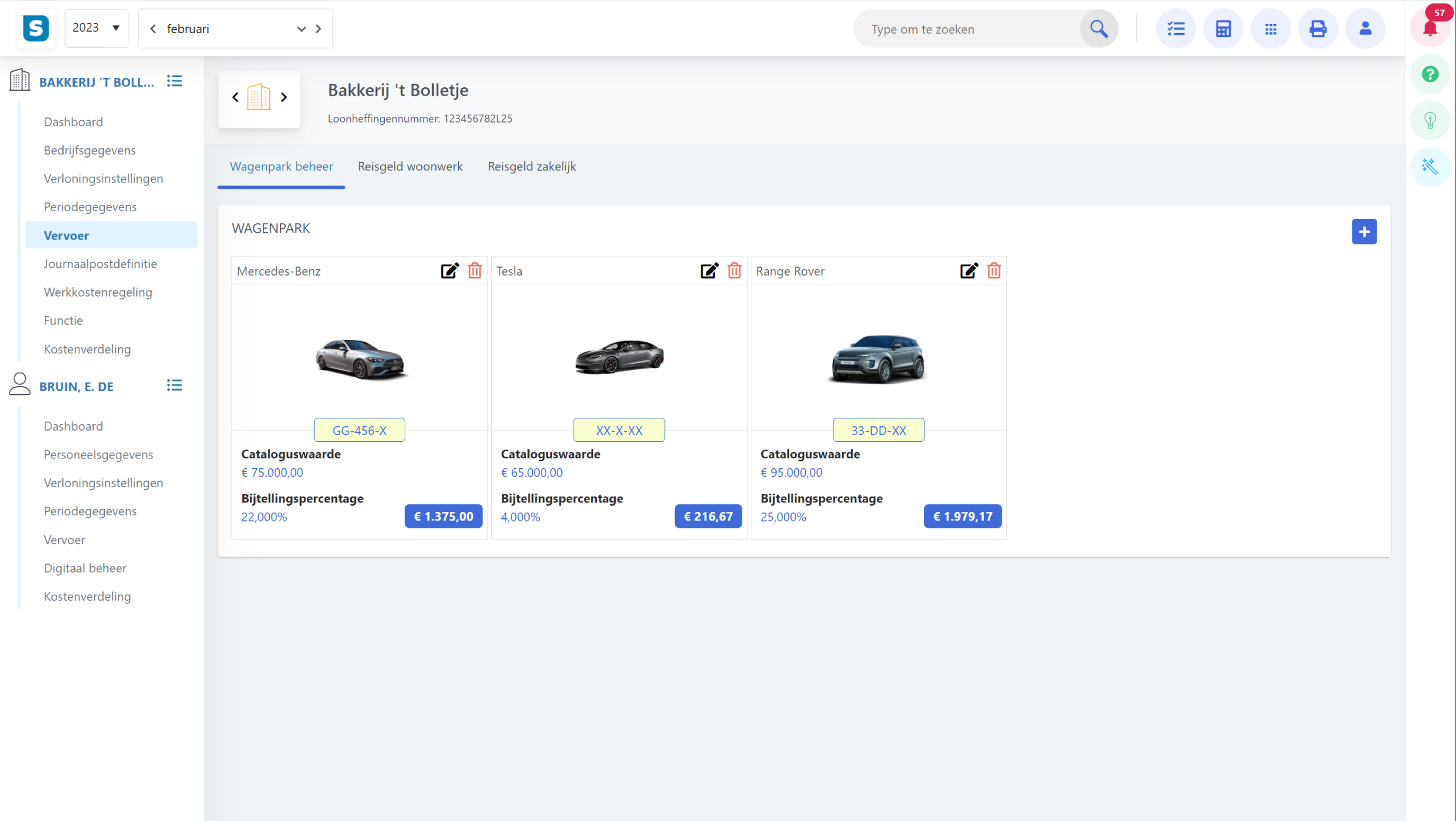The height and width of the screenshot is (821, 1456).
Task: Open the calculator icon in header
Action: (x=1223, y=28)
